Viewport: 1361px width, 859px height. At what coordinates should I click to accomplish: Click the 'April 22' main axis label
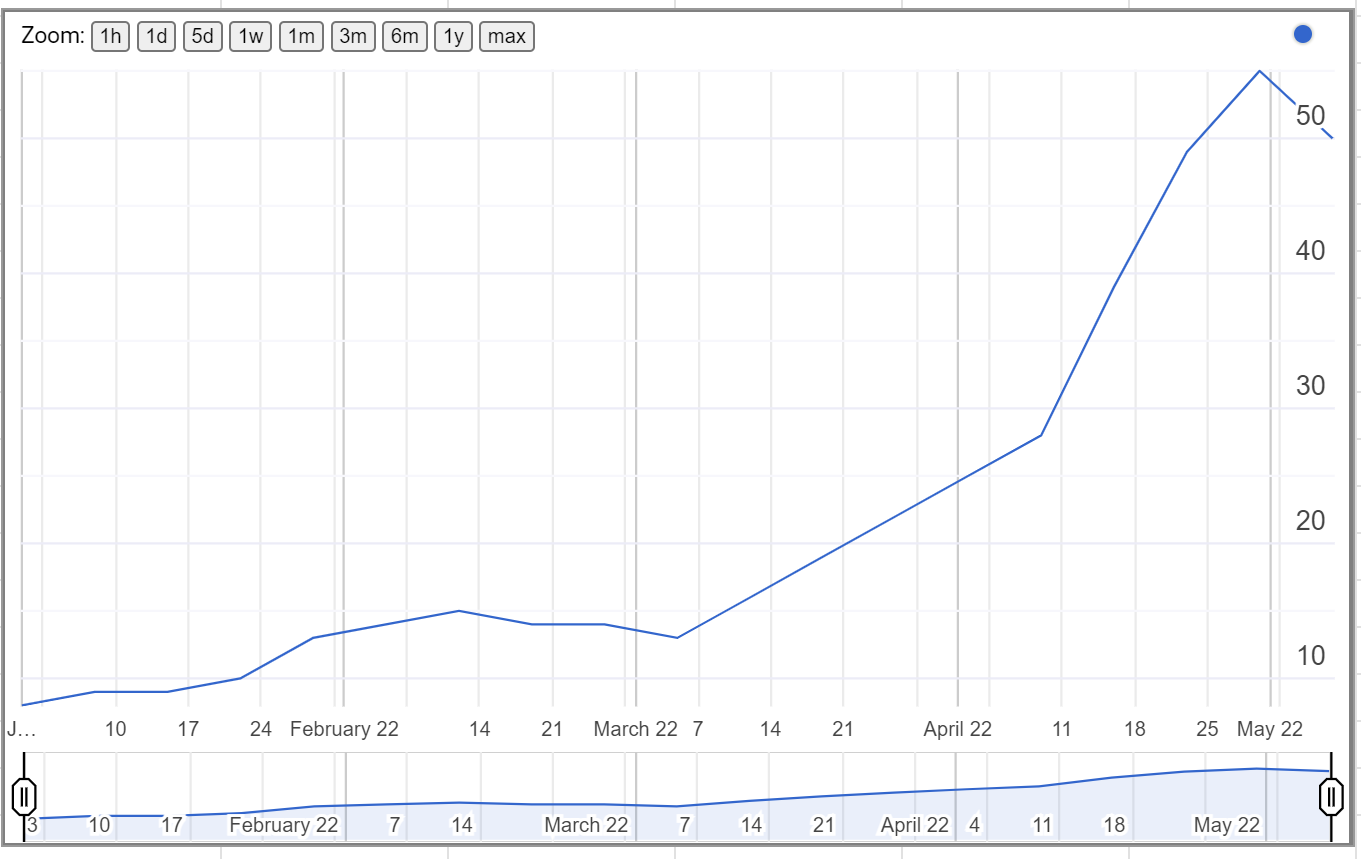(957, 729)
